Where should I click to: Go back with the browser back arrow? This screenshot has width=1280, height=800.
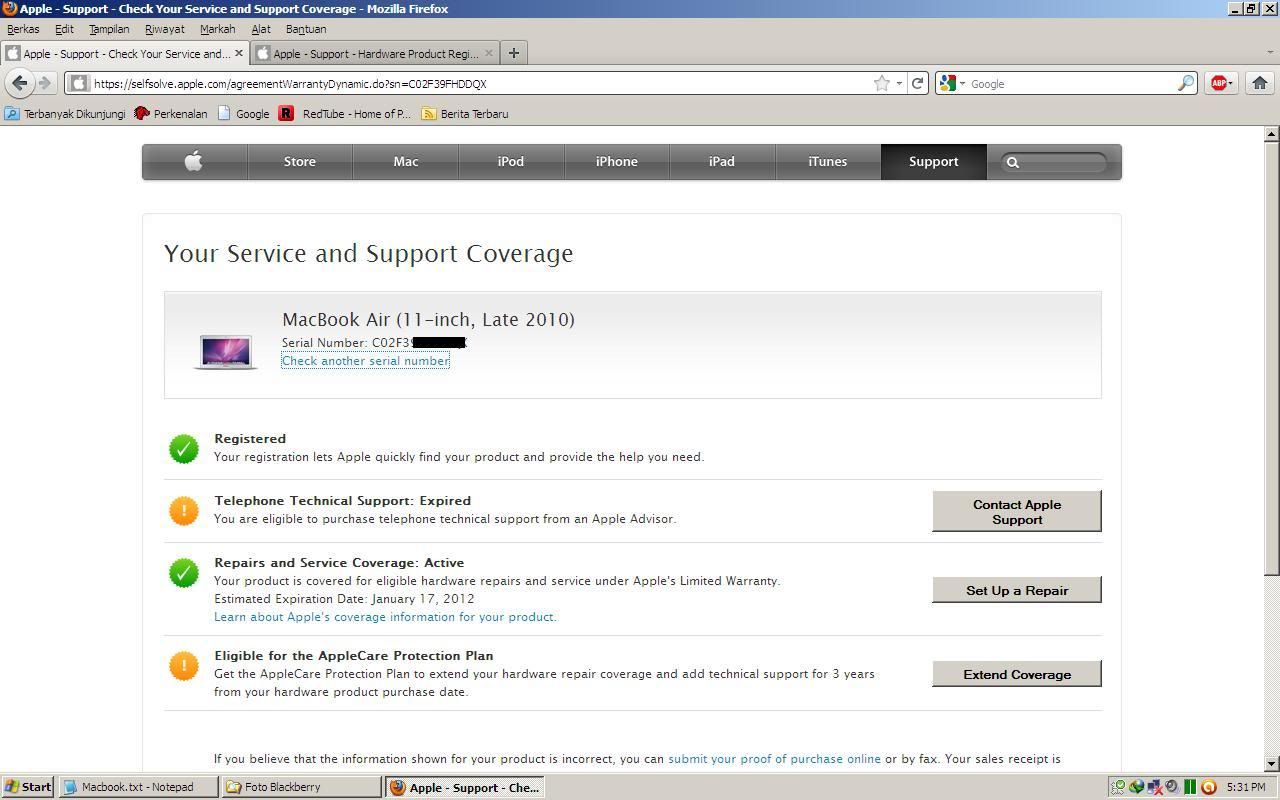[19, 83]
